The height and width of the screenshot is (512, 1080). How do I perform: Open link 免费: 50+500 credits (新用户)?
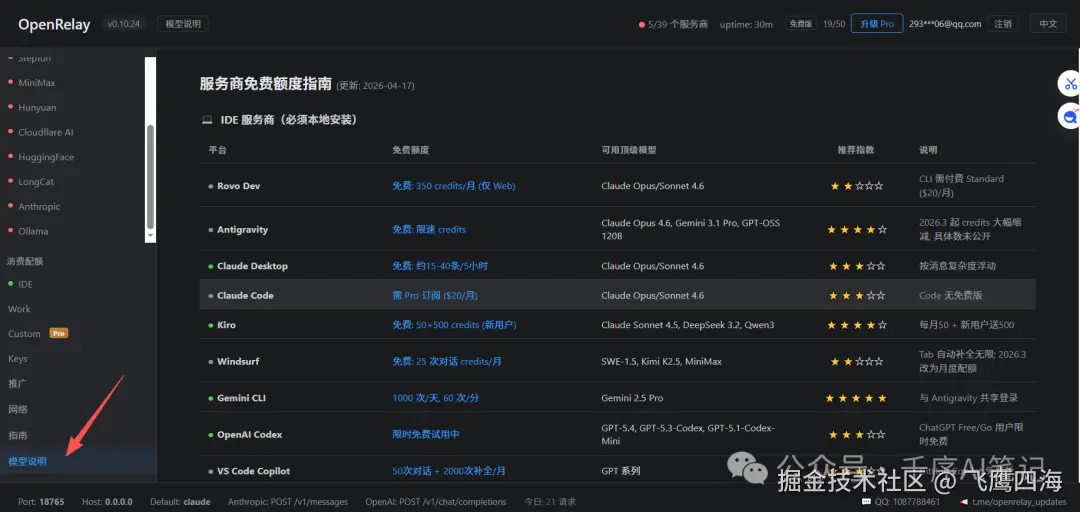tap(455, 325)
